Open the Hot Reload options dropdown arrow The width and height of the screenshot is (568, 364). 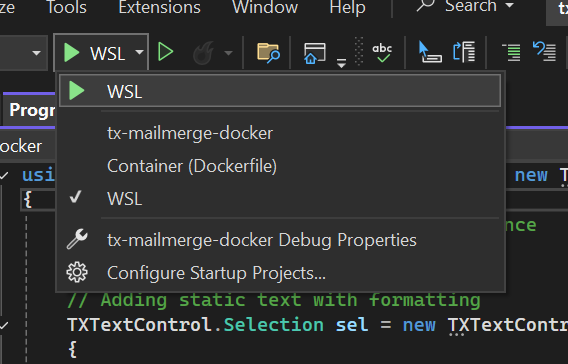(x=228, y=53)
